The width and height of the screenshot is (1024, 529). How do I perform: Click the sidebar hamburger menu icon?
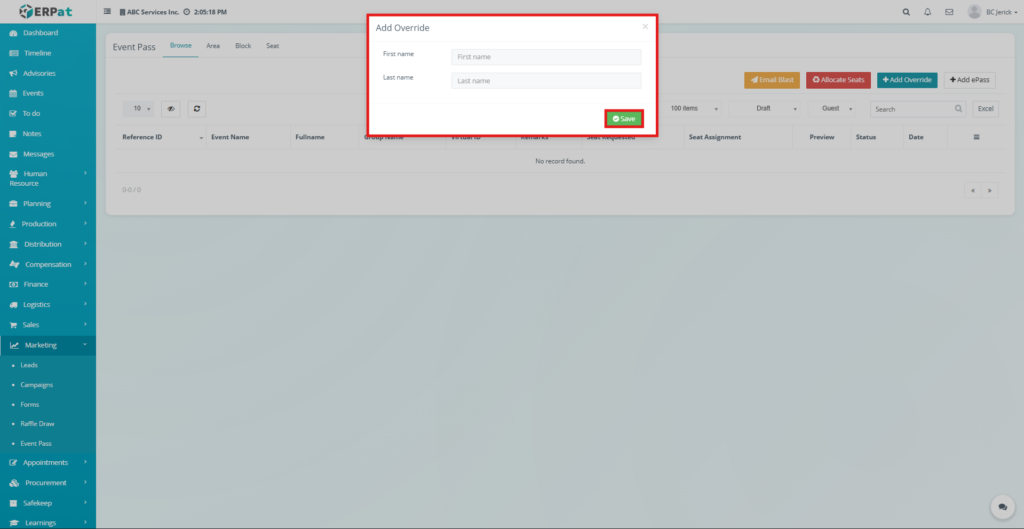coord(108,12)
